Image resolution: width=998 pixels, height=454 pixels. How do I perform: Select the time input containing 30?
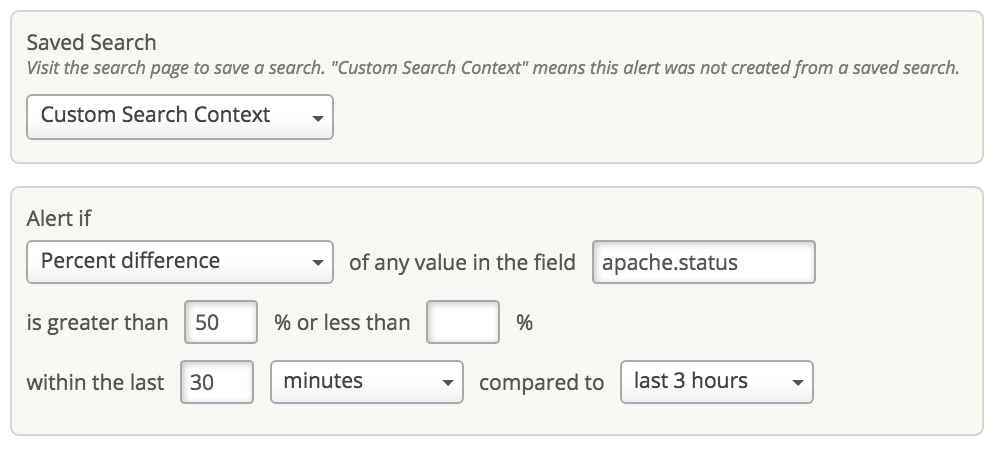pyautogui.click(x=217, y=382)
